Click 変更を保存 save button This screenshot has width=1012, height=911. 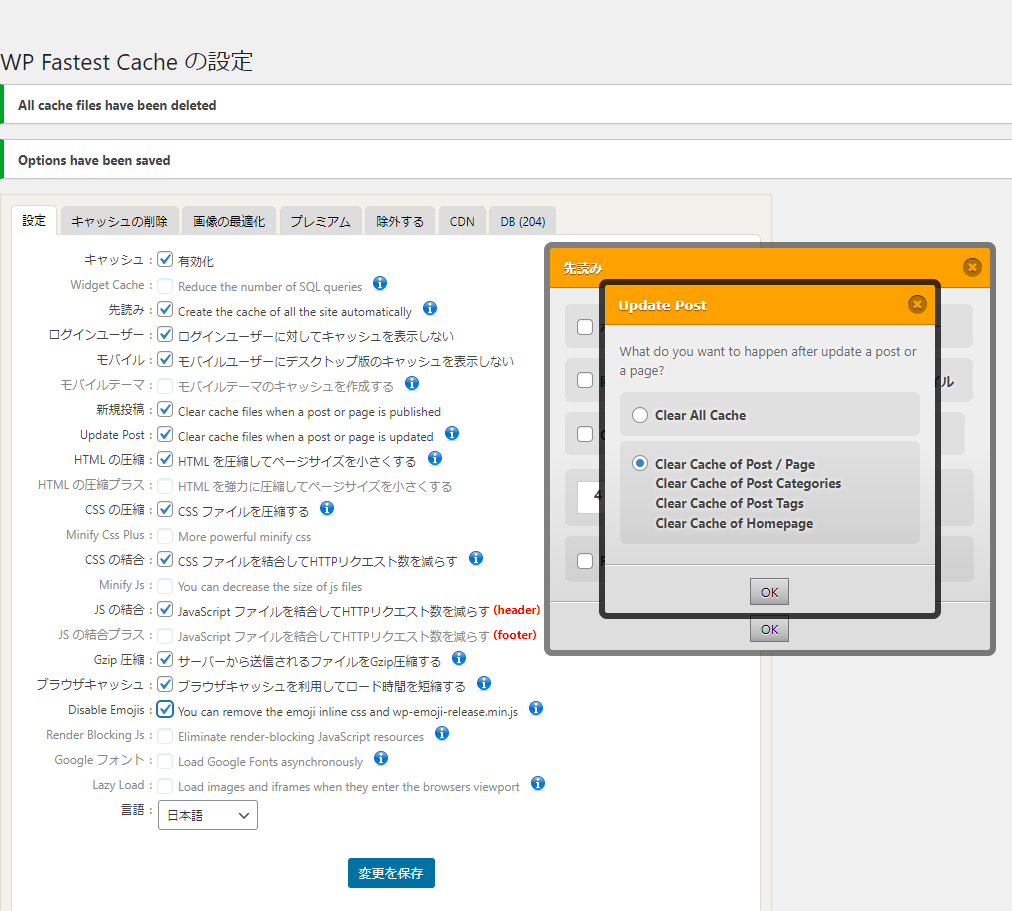391,873
